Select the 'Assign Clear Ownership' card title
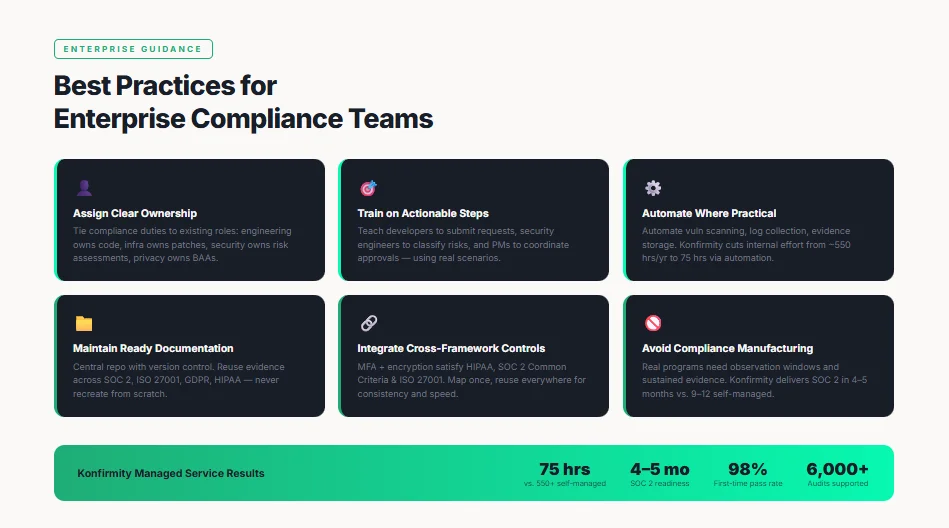 pyautogui.click(x=135, y=213)
